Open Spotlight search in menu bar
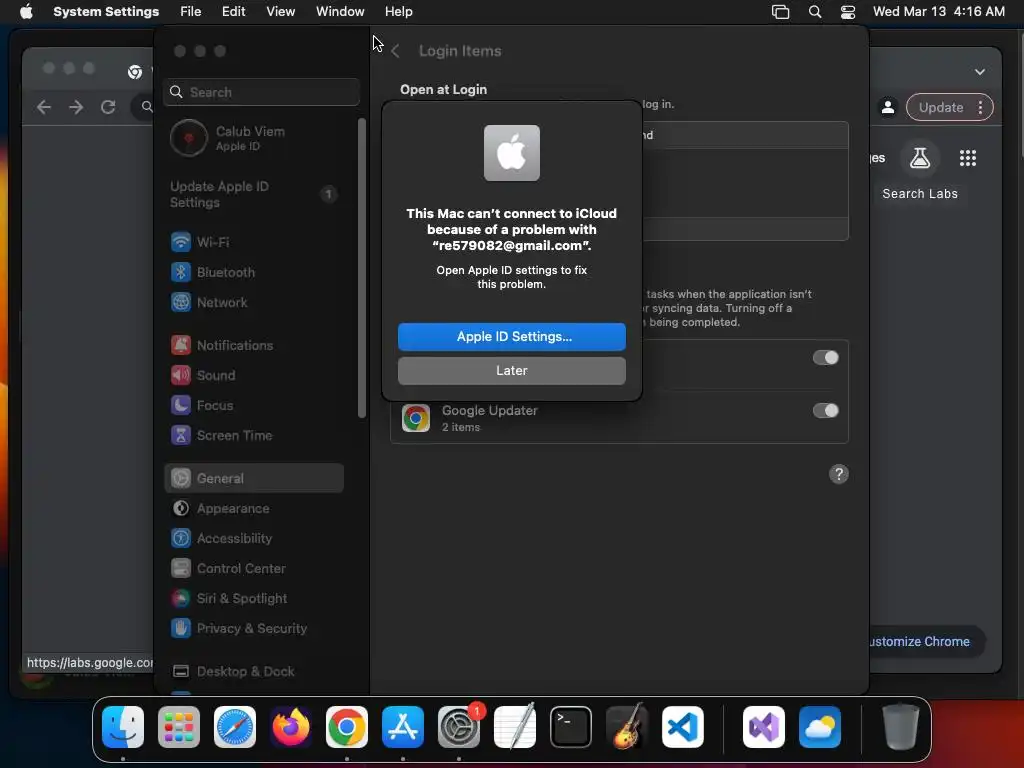The height and width of the screenshot is (768, 1024). pyautogui.click(x=814, y=12)
